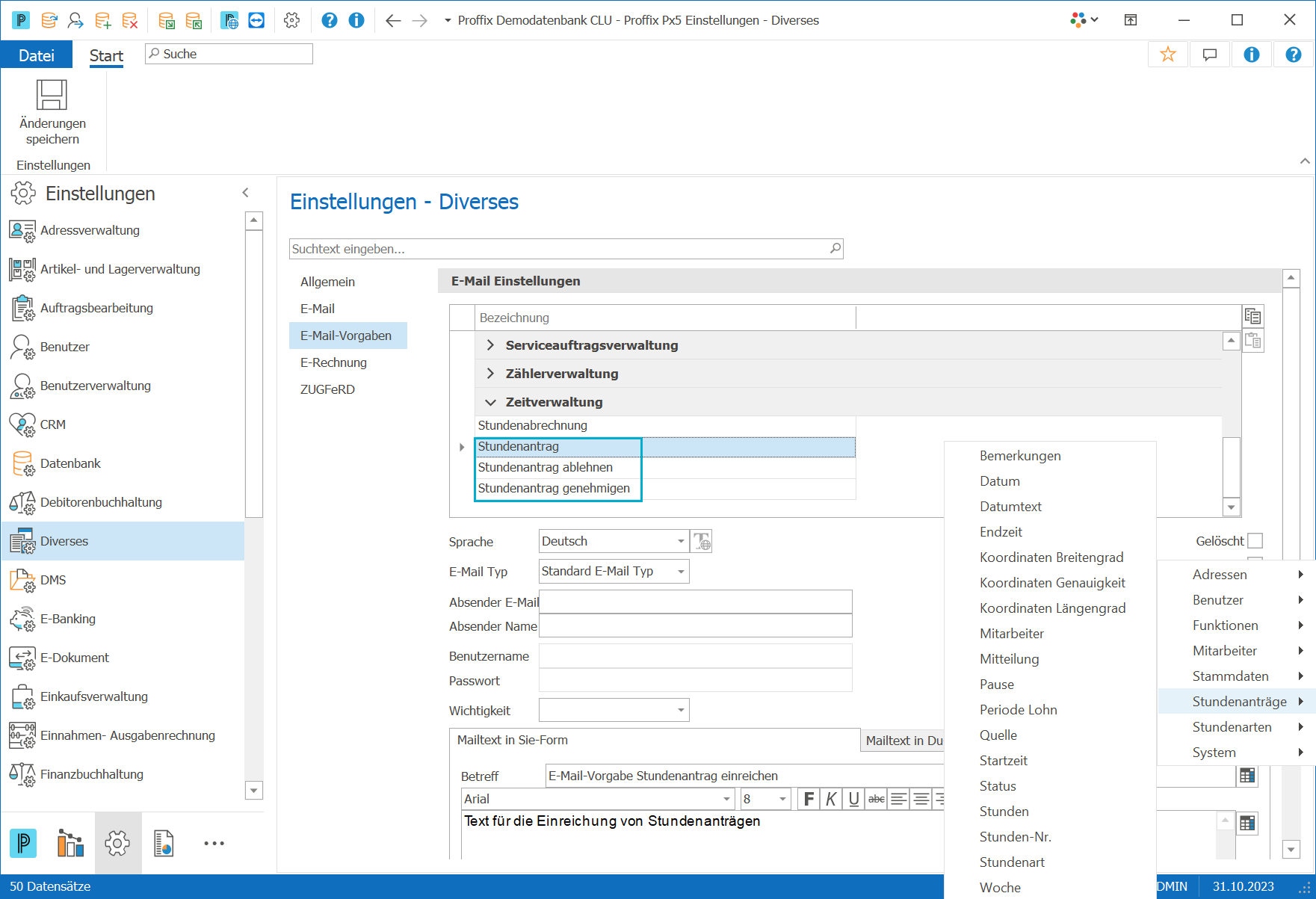Open Proffix P module in bottom bar
This screenshot has width=1316, height=899.
[23, 843]
